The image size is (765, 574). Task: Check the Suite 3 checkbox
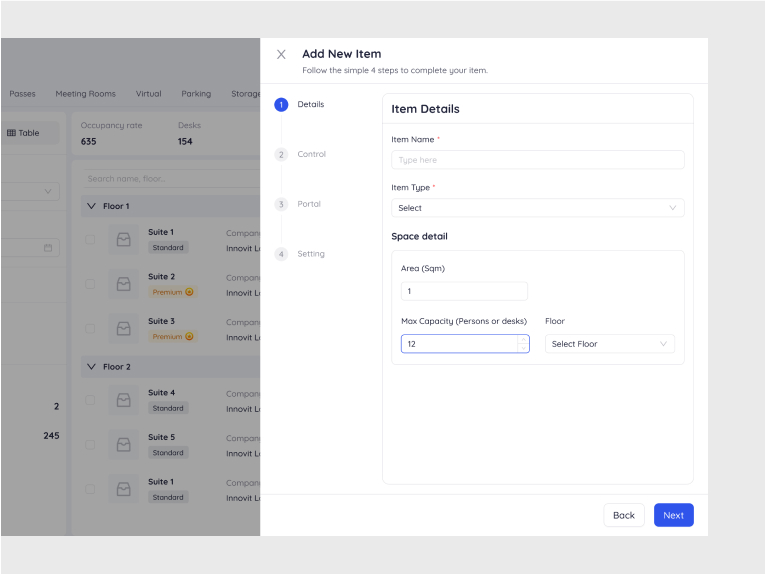tap(90, 329)
